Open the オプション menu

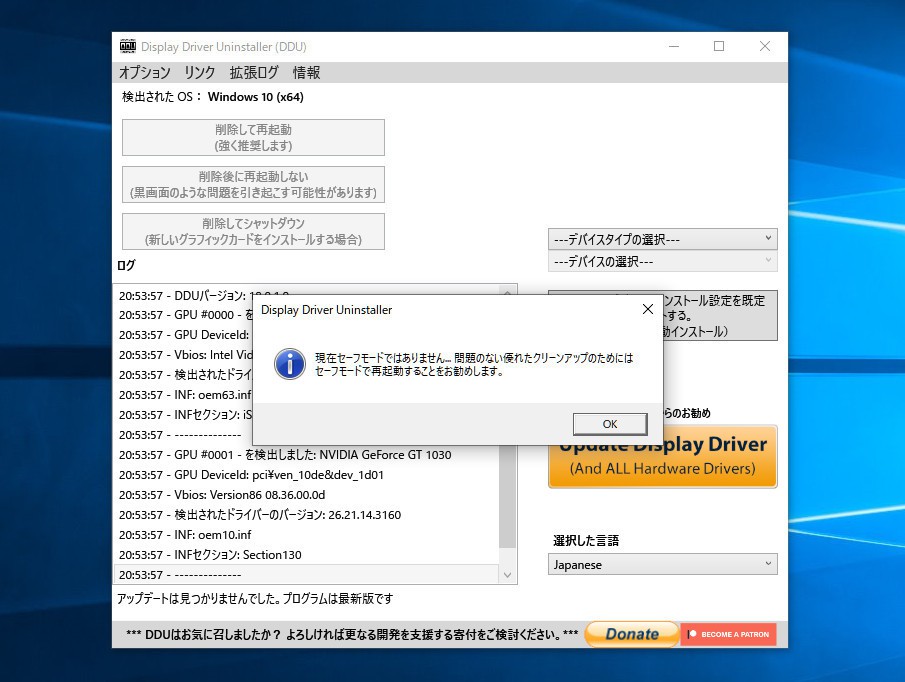[x=144, y=73]
